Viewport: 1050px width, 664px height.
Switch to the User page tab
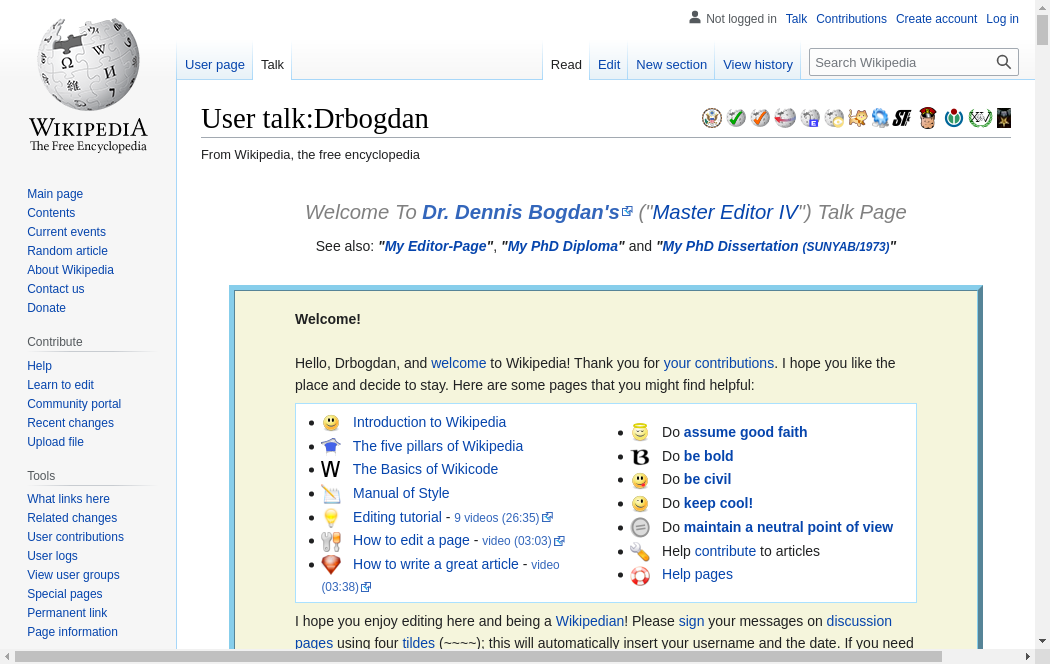pyautogui.click(x=215, y=64)
